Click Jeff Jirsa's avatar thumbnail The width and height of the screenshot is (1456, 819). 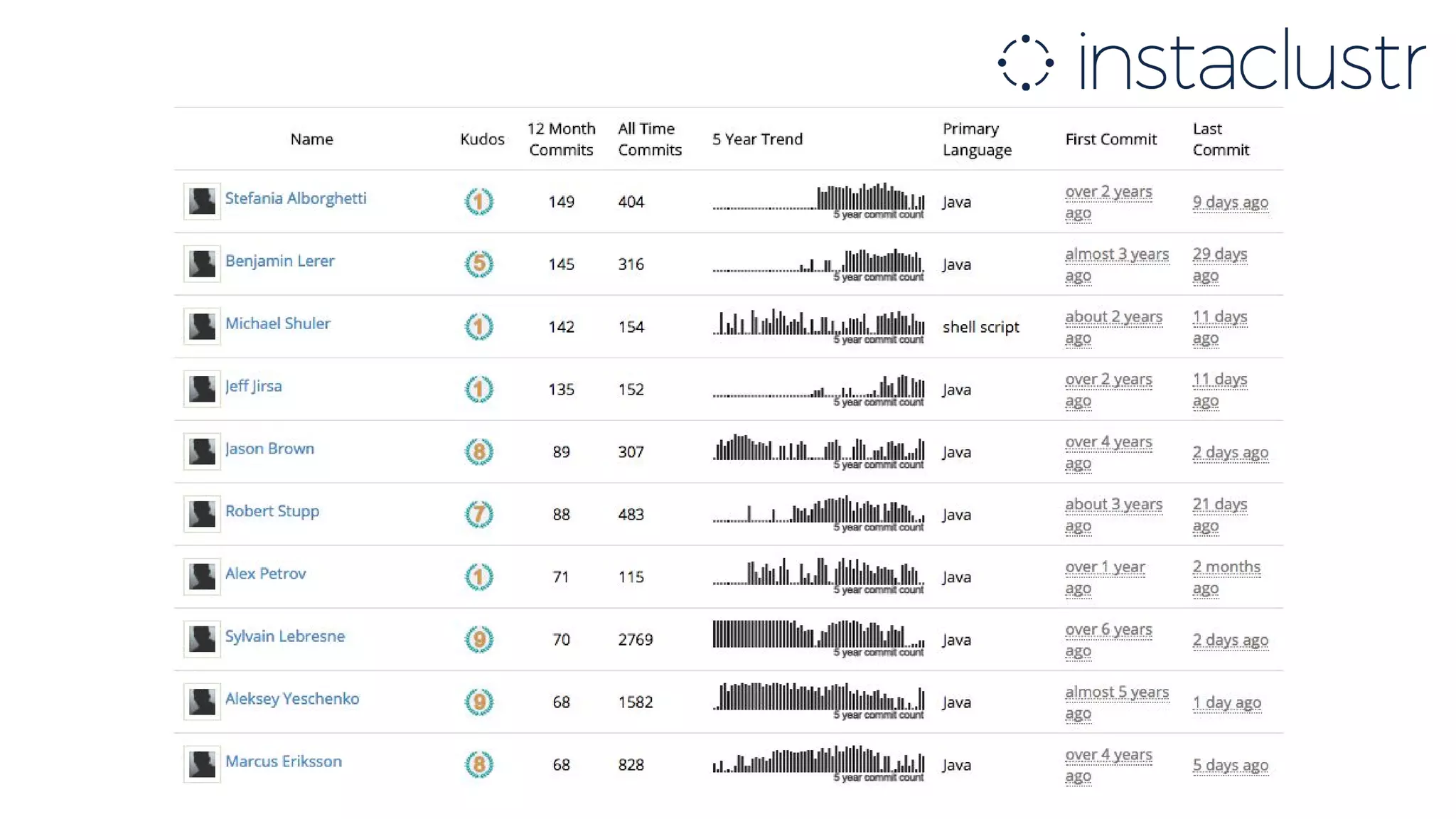click(x=202, y=389)
